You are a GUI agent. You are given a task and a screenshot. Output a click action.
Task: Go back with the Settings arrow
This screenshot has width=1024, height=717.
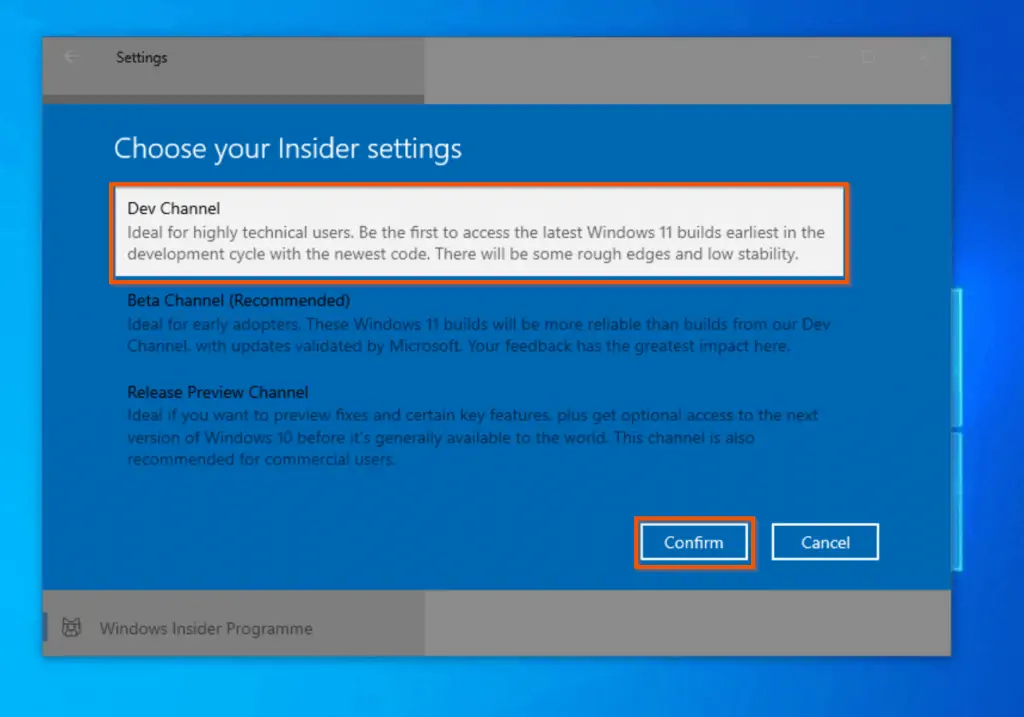pyautogui.click(x=71, y=57)
